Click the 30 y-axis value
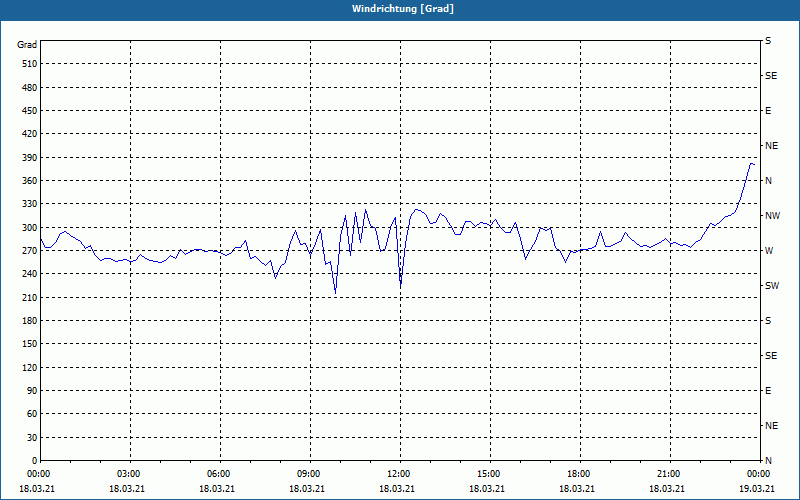Image resolution: width=800 pixels, height=500 pixels. (32, 437)
